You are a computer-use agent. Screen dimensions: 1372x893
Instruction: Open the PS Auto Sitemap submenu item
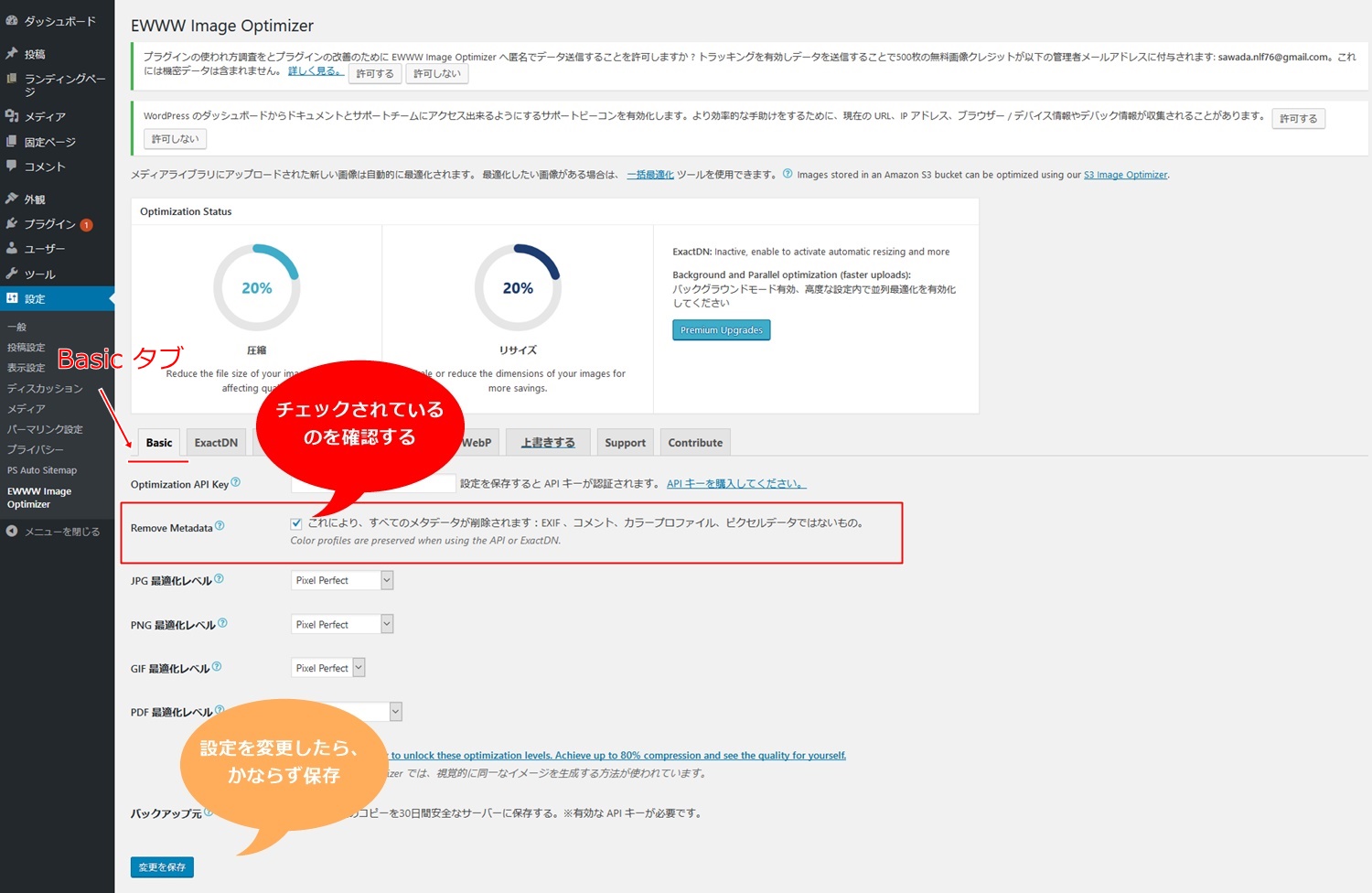pyautogui.click(x=42, y=470)
